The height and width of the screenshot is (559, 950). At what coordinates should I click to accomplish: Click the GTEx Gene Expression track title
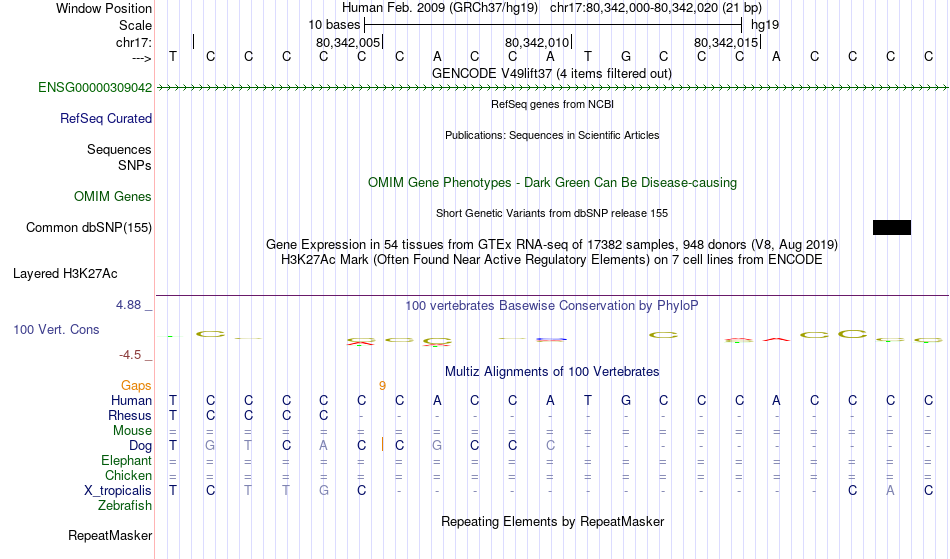pos(552,245)
